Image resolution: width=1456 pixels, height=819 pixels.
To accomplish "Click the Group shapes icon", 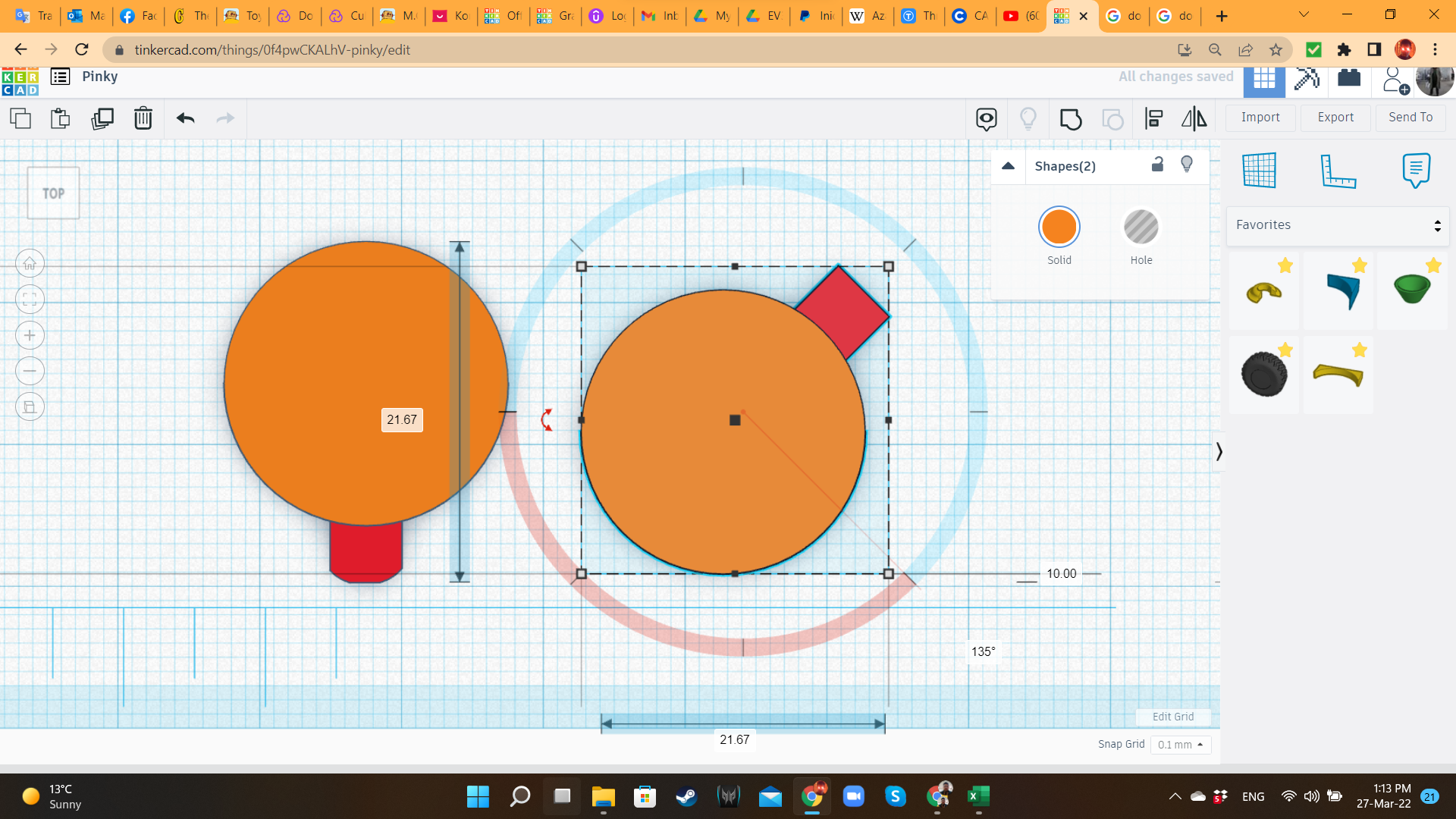I will (x=1070, y=119).
